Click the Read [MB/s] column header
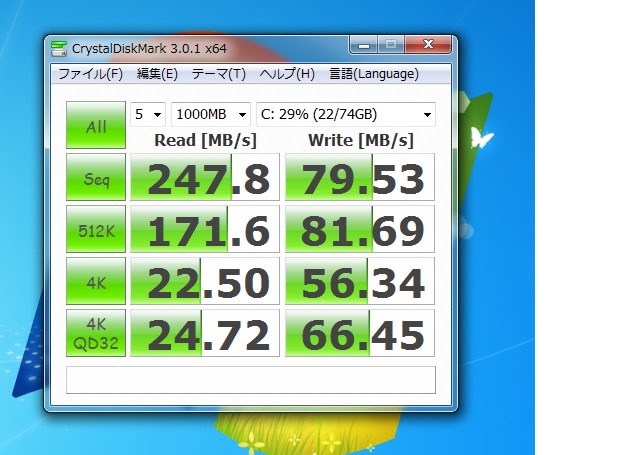The height and width of the screenshot is (455, 631). [x=205, y=140]
